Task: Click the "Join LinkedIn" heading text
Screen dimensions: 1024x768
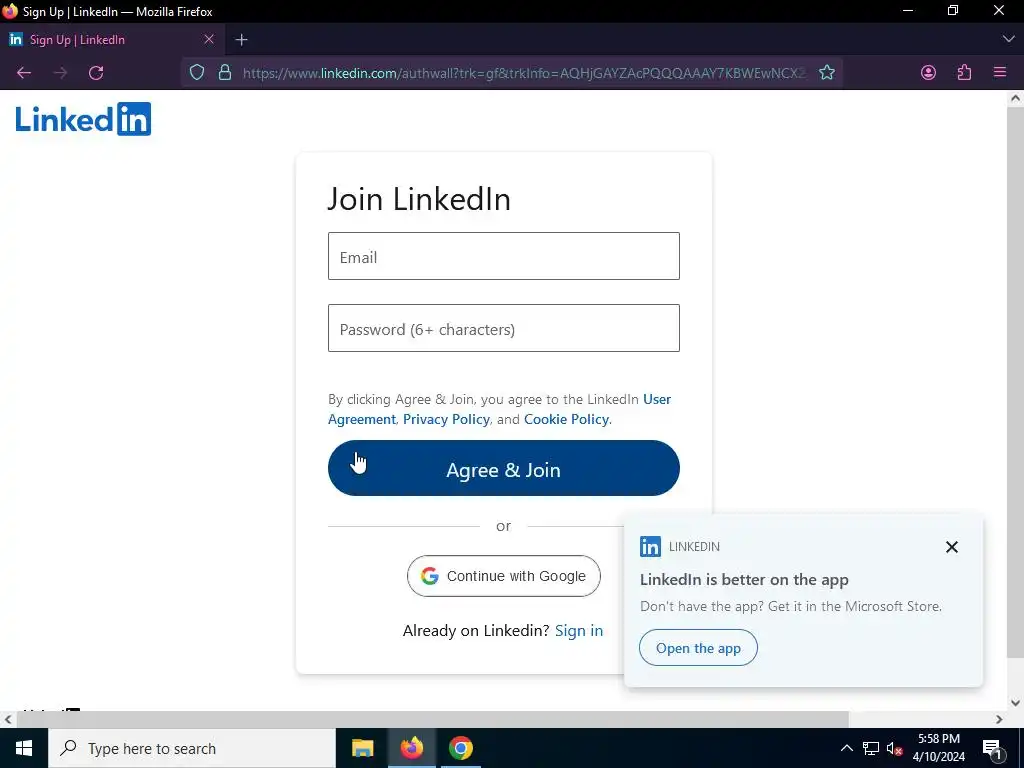Action: click(419, 199)
